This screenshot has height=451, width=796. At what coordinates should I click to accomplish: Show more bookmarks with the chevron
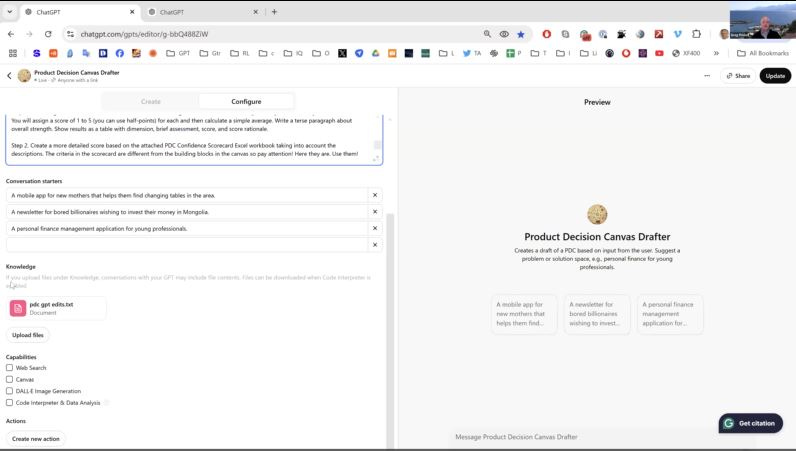click(716, 53)
